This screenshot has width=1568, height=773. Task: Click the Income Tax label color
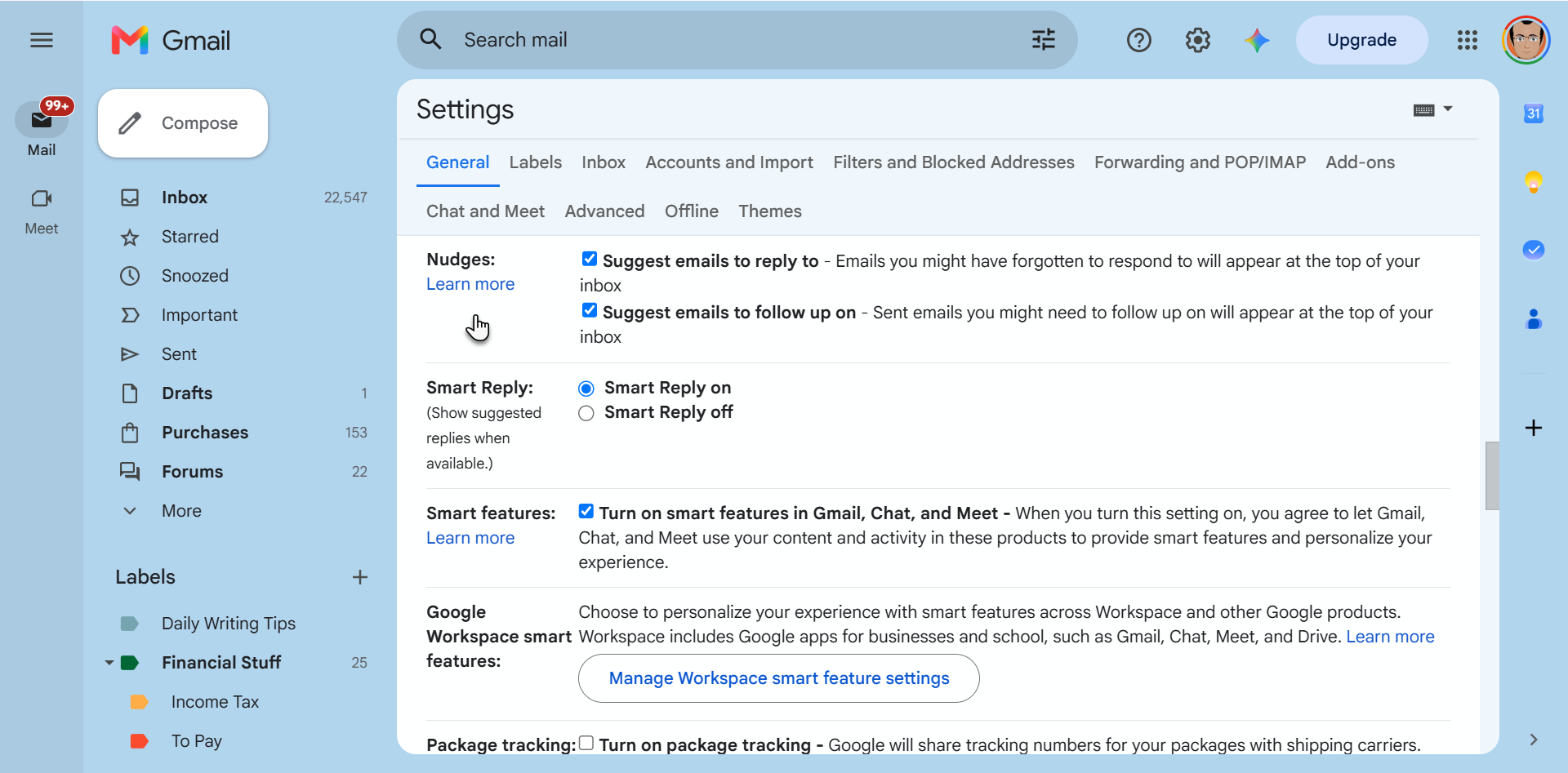click(139, 702)
